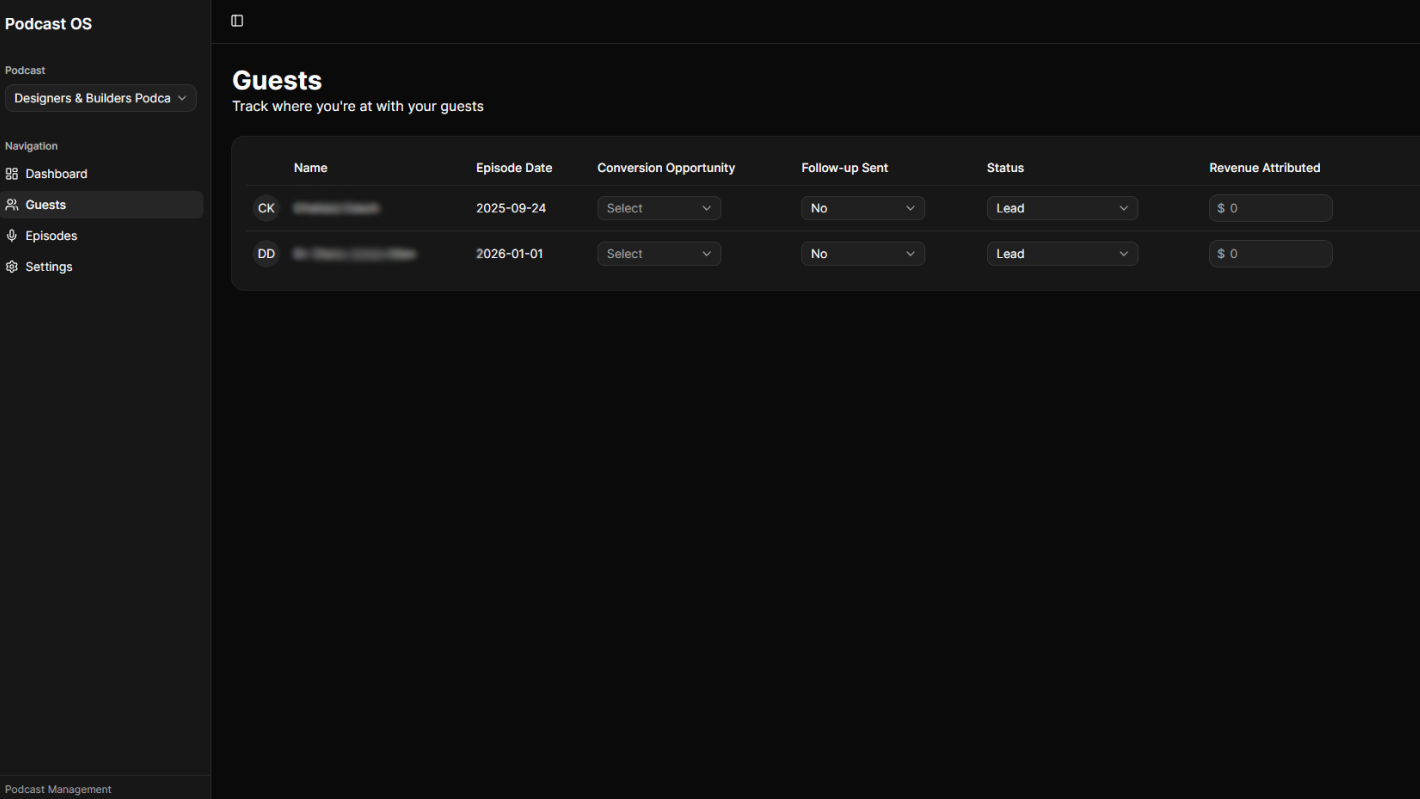Image resolution: width=1420 pixels, height=799 pixels.
Task: Select Episodes in the navigation menu
Action: [x=52, y=235]
